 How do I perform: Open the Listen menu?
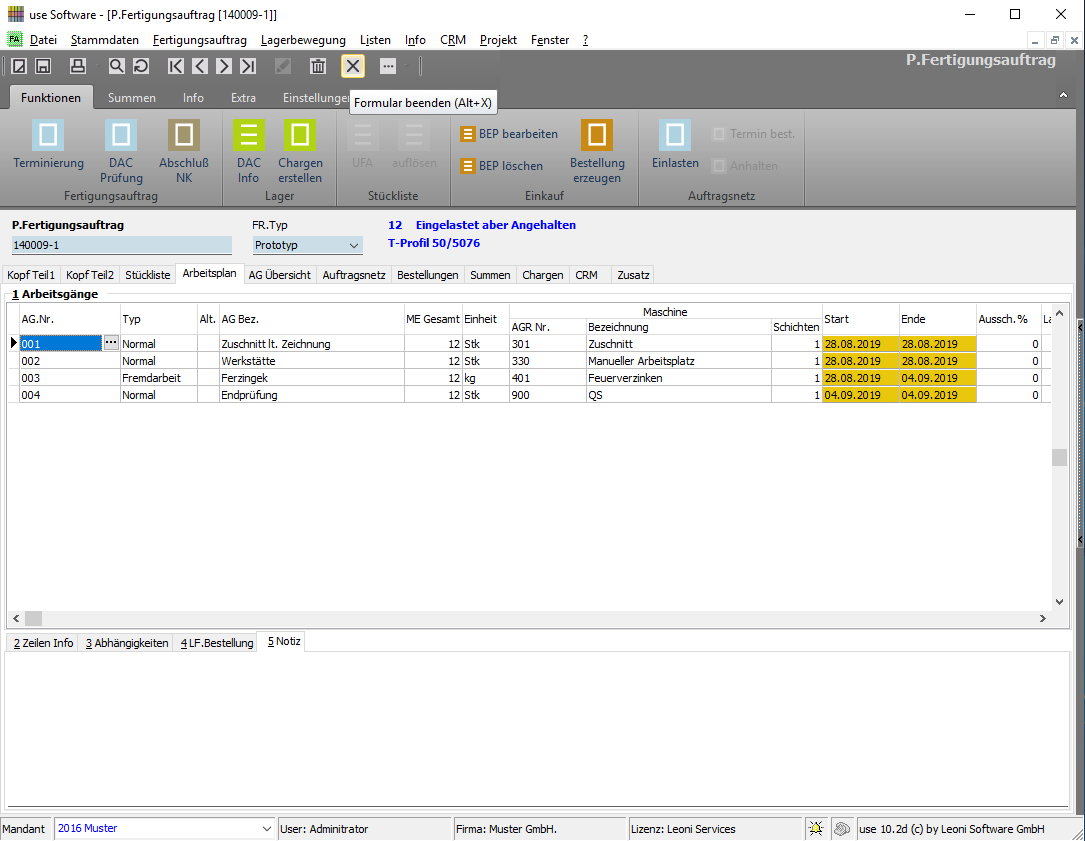(375, 40)
